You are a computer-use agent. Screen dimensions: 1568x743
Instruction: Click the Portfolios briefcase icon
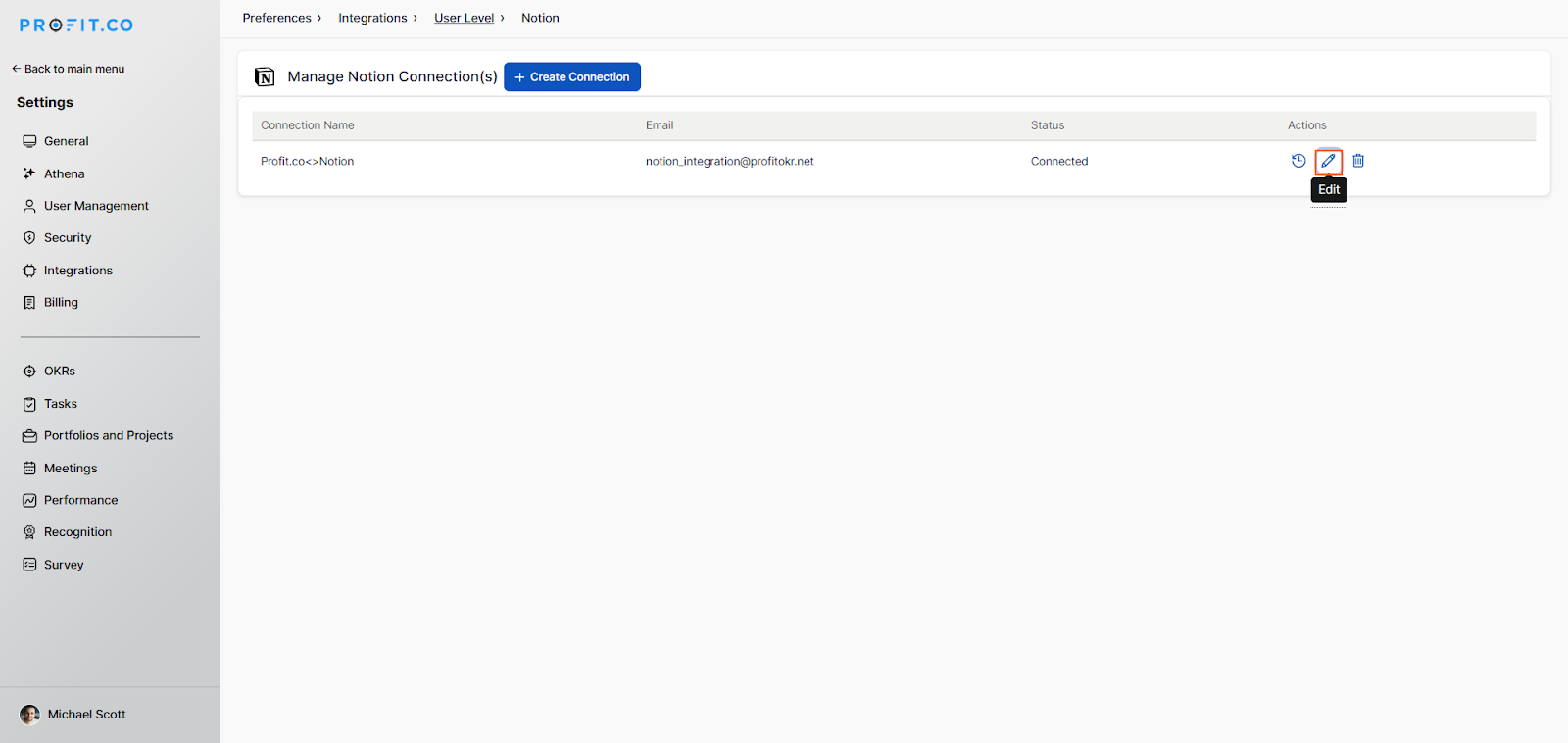pyautogui.click(x=29, y=436)
